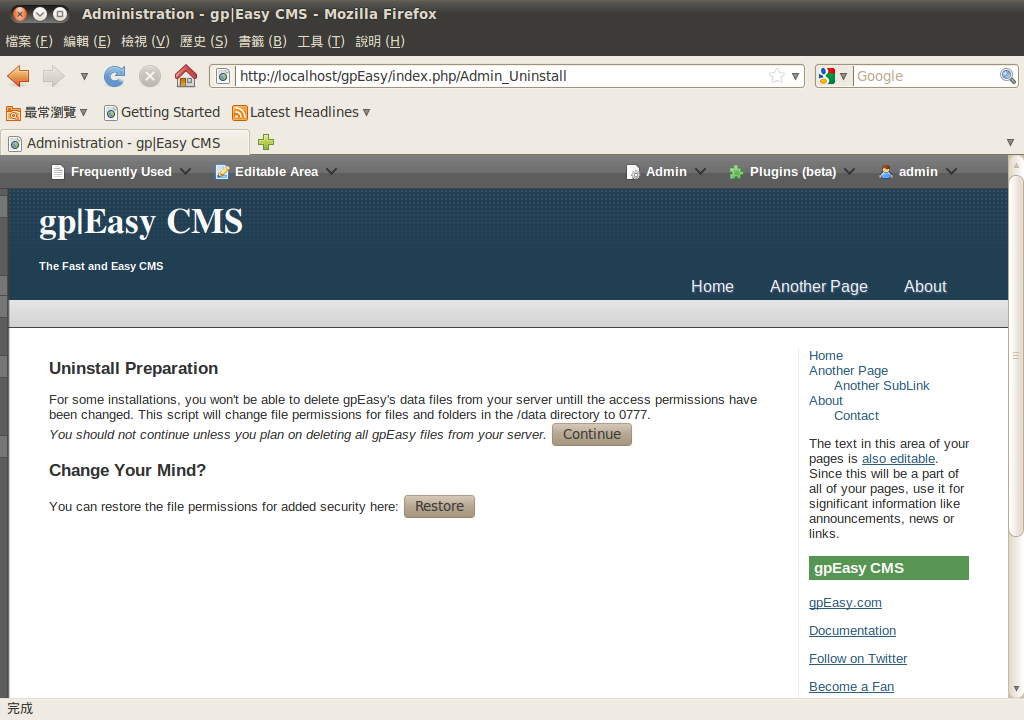Image resolution: width=1024 pixels, height=720 pixels.
Task: Open the 歷史 (S) menu
Action: coord(204,42)
